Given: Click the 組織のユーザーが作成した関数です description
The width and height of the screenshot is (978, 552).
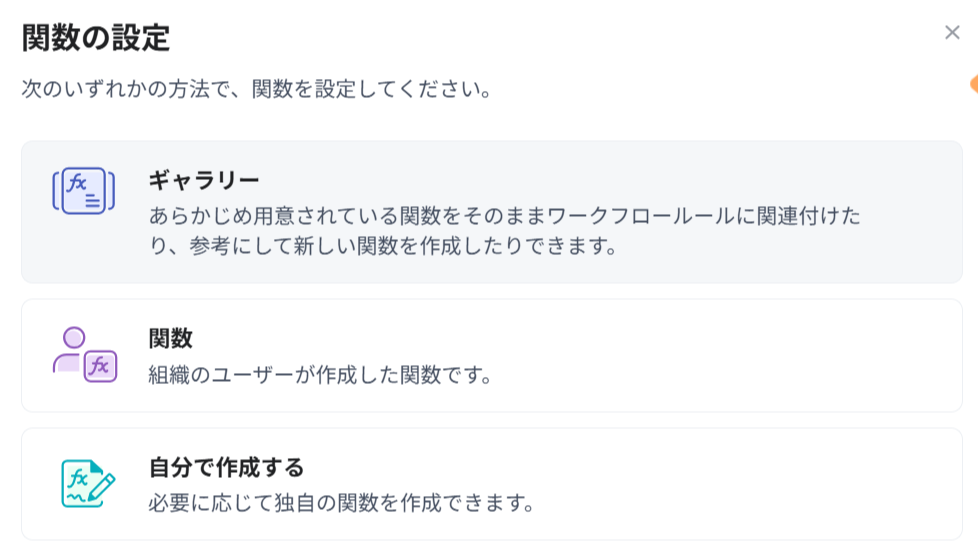Looking at the screenshot, I should pyautogui.click(x=321, y=376).
